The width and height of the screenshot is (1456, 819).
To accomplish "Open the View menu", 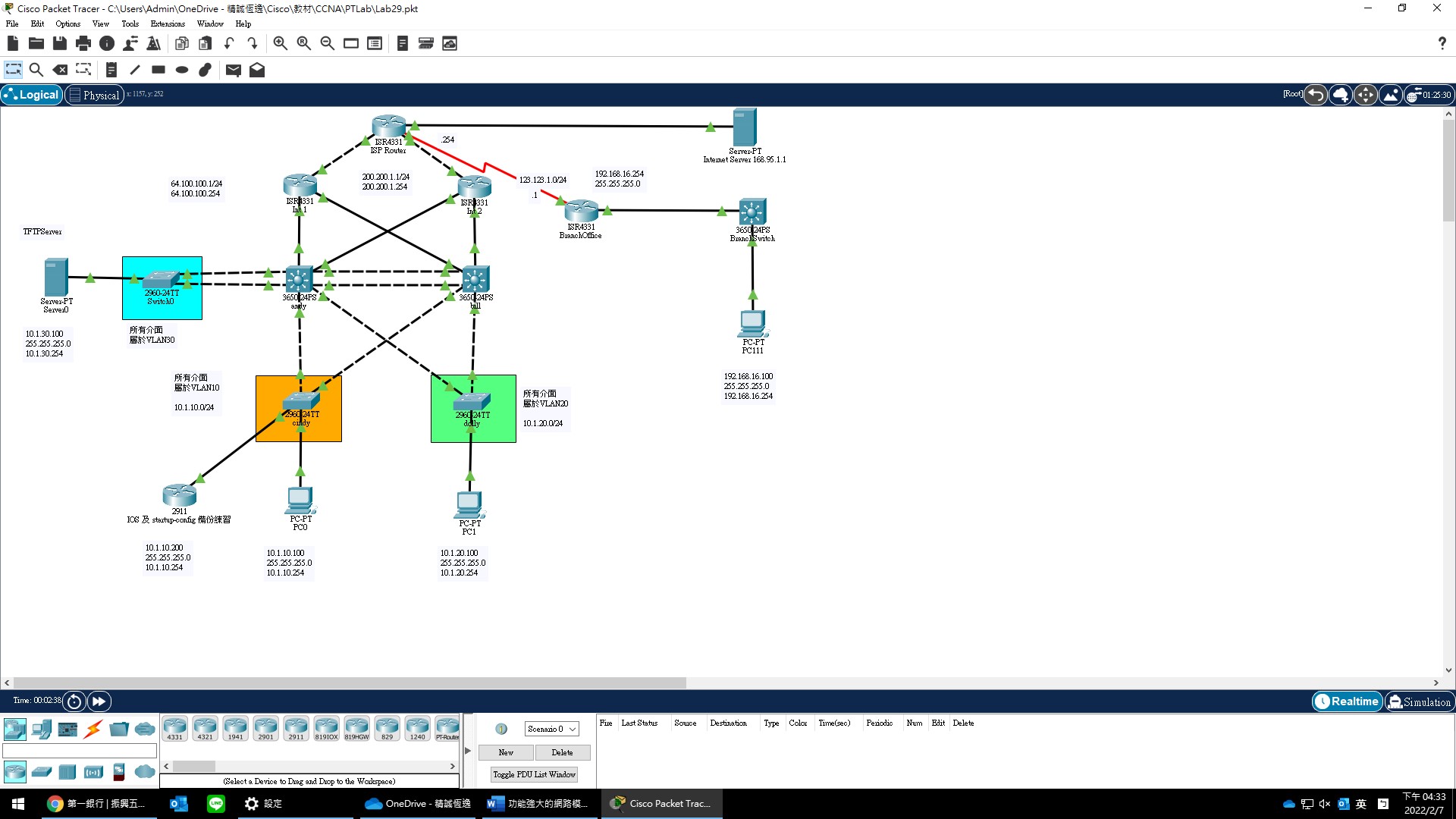I will pyautogui.click(x=100, y=24).
